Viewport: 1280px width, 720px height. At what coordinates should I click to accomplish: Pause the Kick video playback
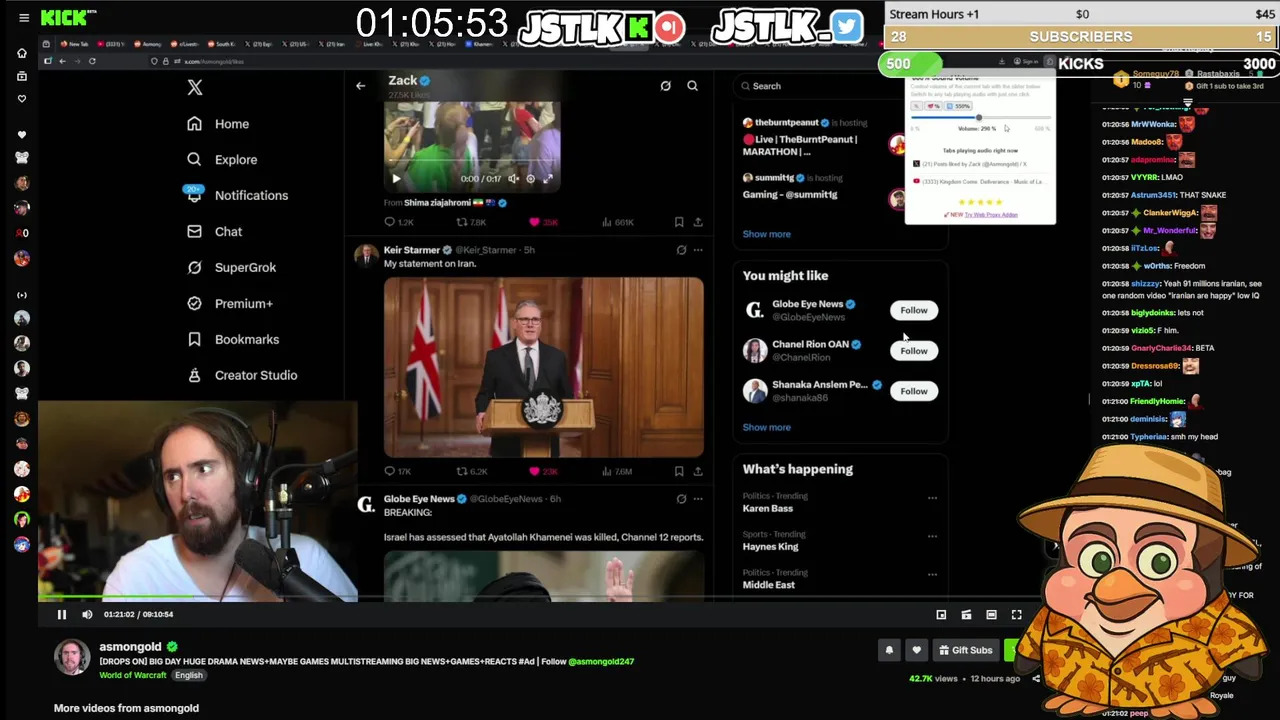[61, 614]
